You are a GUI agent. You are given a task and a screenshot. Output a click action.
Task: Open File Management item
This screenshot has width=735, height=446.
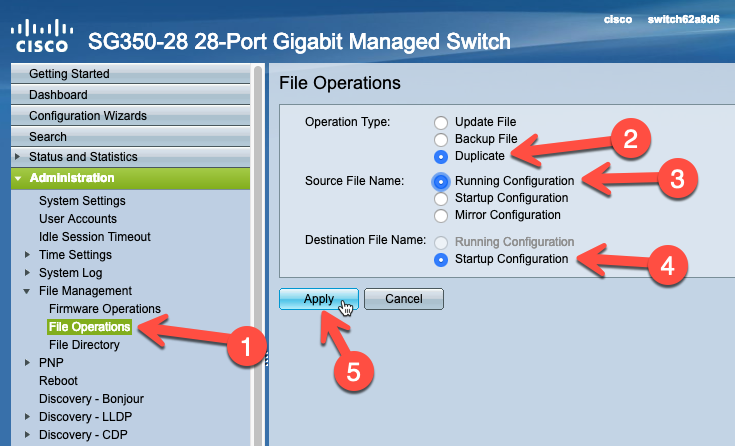click(85, 291)
